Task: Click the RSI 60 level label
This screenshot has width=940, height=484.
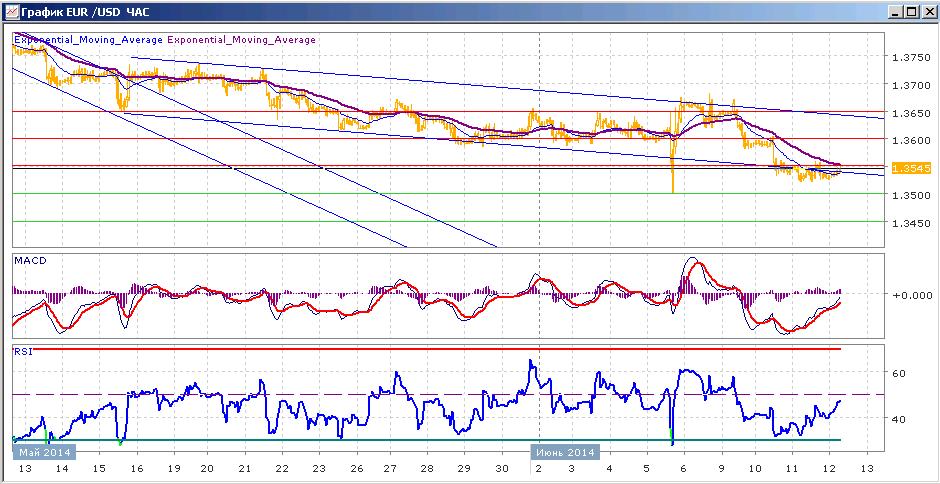Action: click(899, 372)
